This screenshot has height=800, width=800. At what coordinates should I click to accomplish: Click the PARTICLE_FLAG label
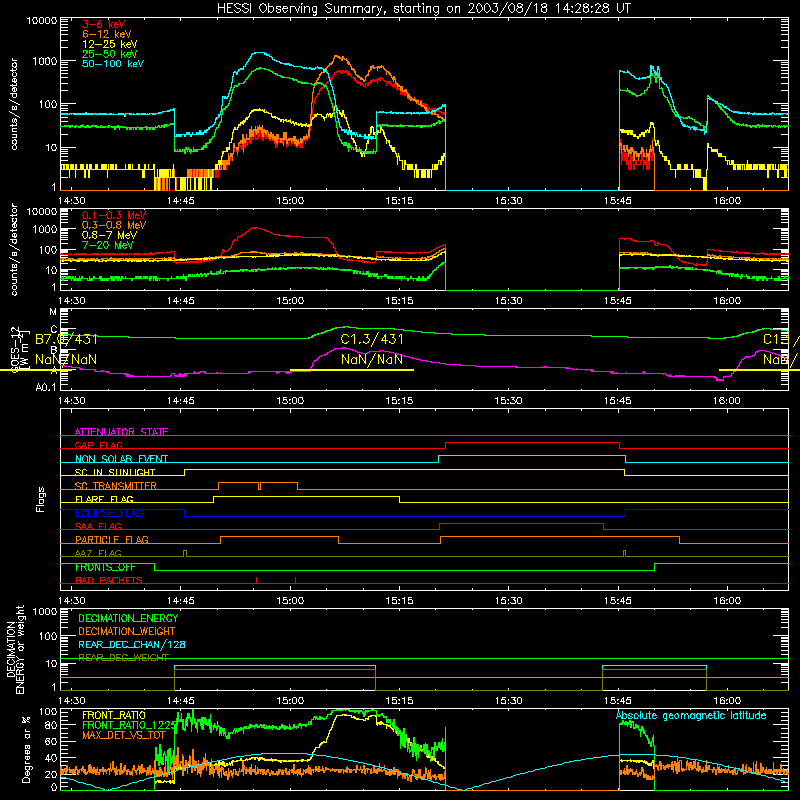coord(112,540)
